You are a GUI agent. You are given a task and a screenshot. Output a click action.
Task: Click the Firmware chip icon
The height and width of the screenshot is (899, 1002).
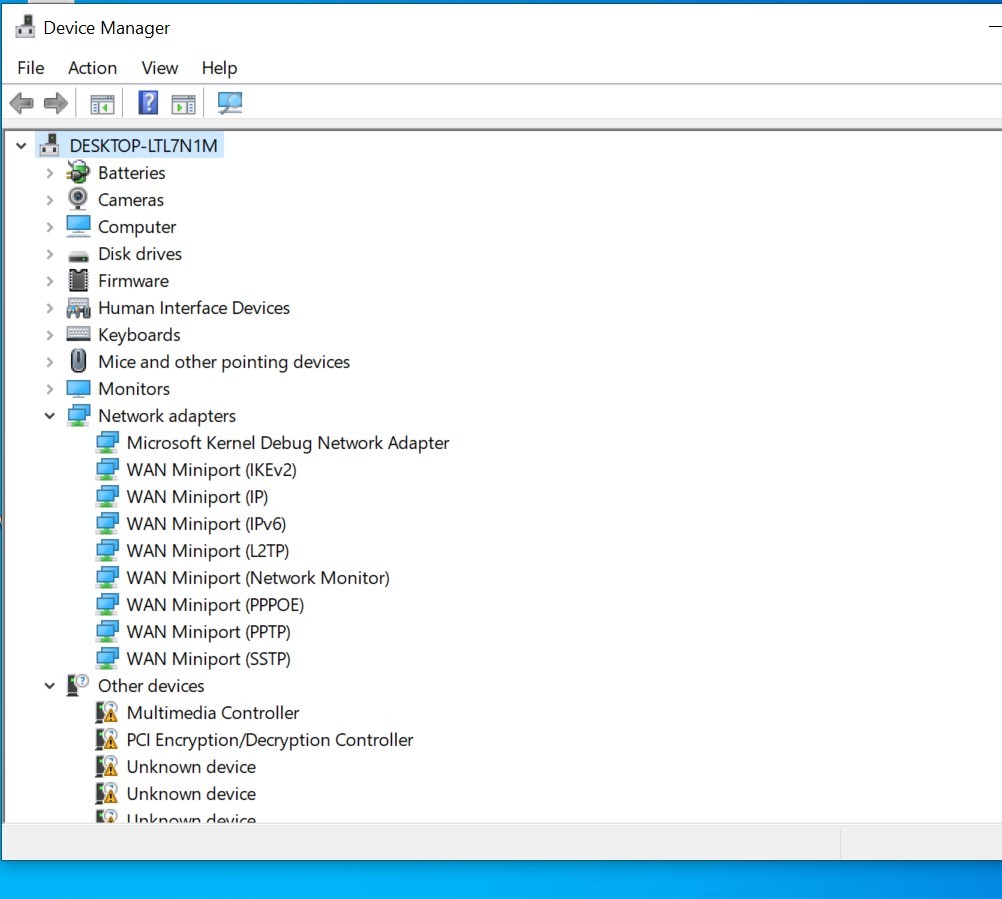click(x=79, y=280)
